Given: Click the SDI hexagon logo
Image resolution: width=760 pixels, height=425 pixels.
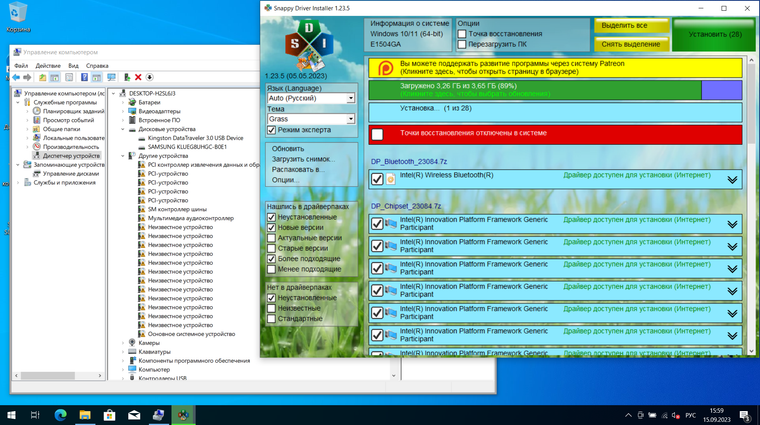Looking at the screenshot, I should pyautogui.click(x=309, y=45).
